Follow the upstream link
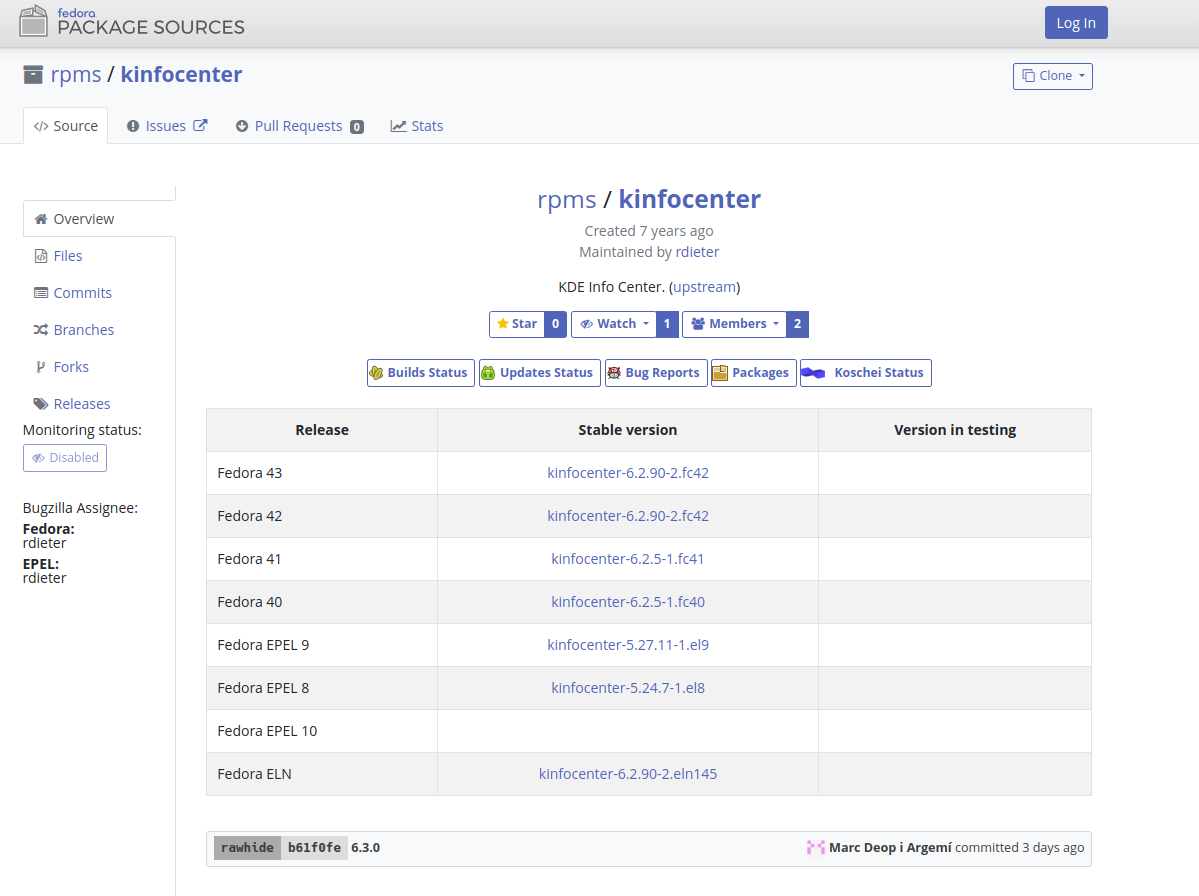 (x=705, y=287)
